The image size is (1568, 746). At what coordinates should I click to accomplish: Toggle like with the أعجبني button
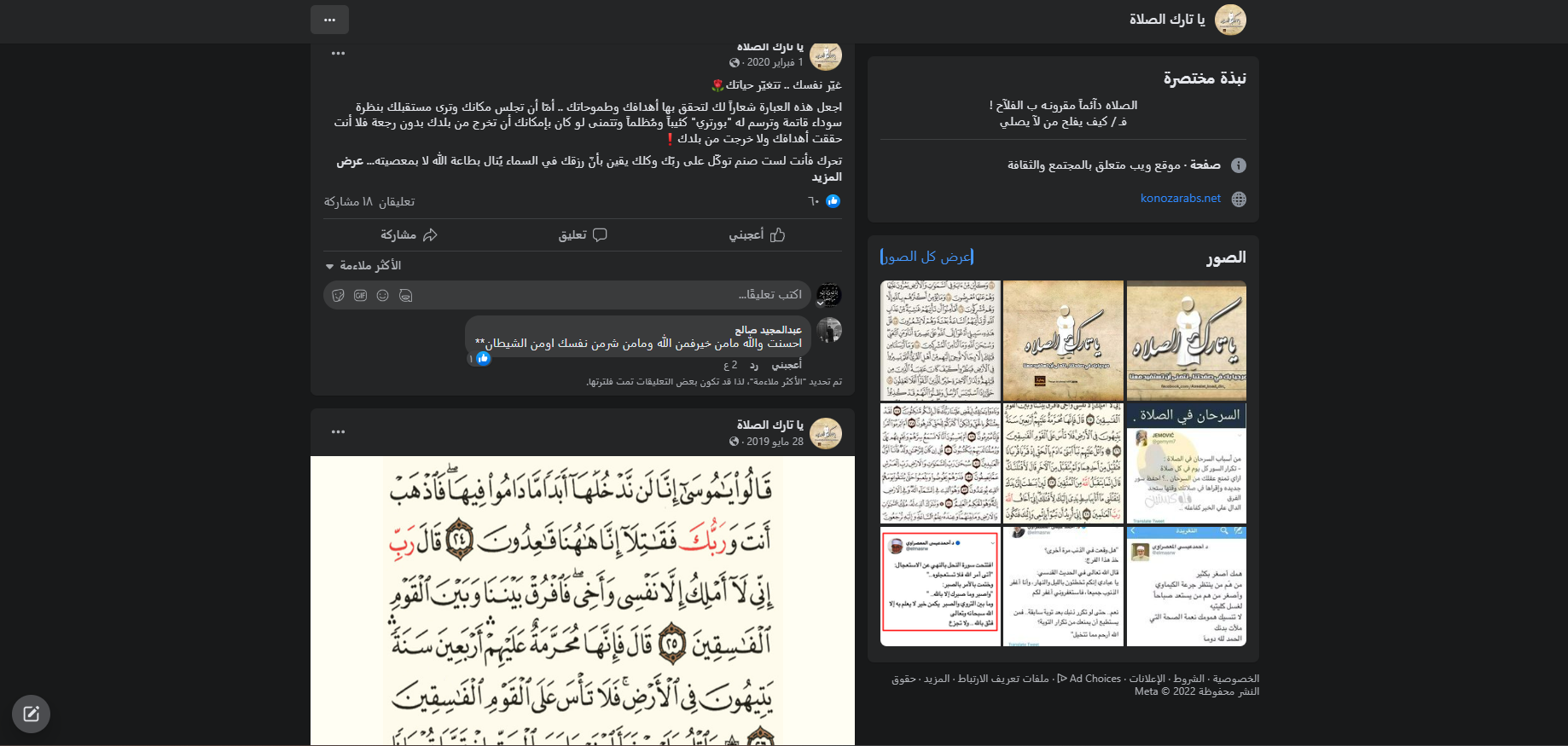pyautogui.click(x=756, y=234)
